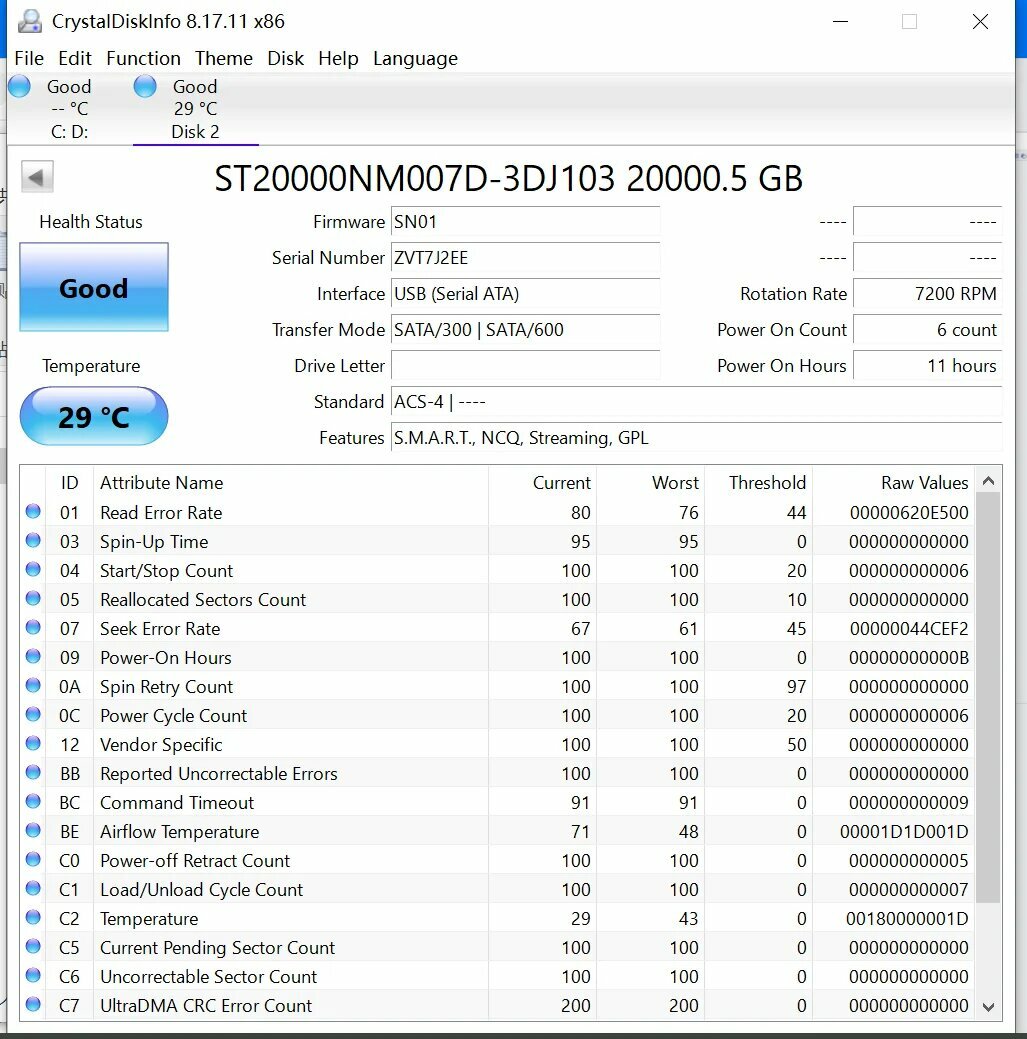Click the CrystalDiskInfo app icon in title bar
Screen dimensions: 1027x1039
(x=29, y=21)
